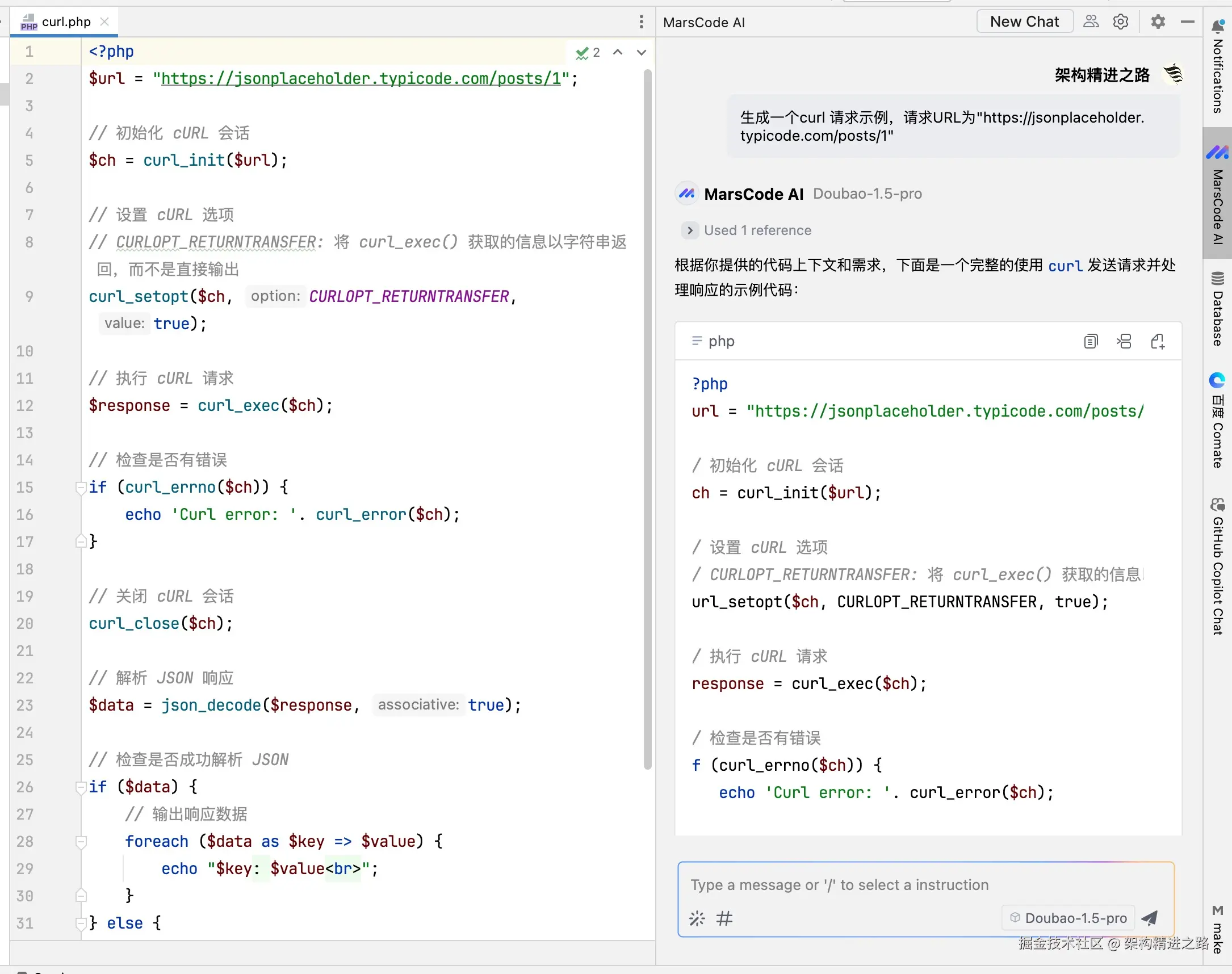1232x974 pixels.
Task: Start a New Chat
Action: [x=1024, y=22]
